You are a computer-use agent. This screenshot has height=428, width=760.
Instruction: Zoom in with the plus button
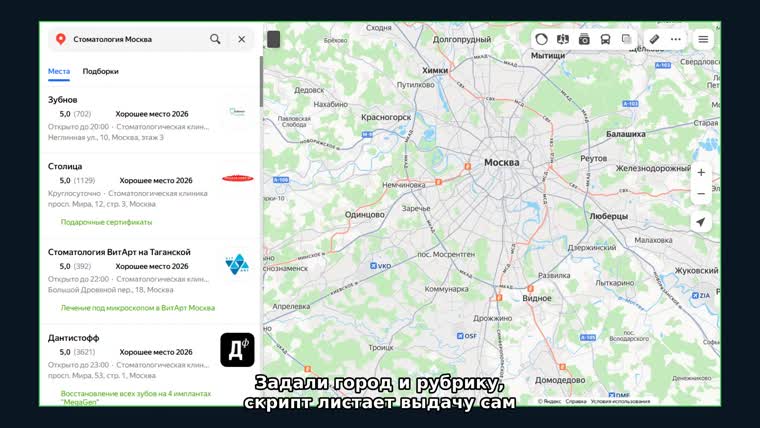point(701,173)
